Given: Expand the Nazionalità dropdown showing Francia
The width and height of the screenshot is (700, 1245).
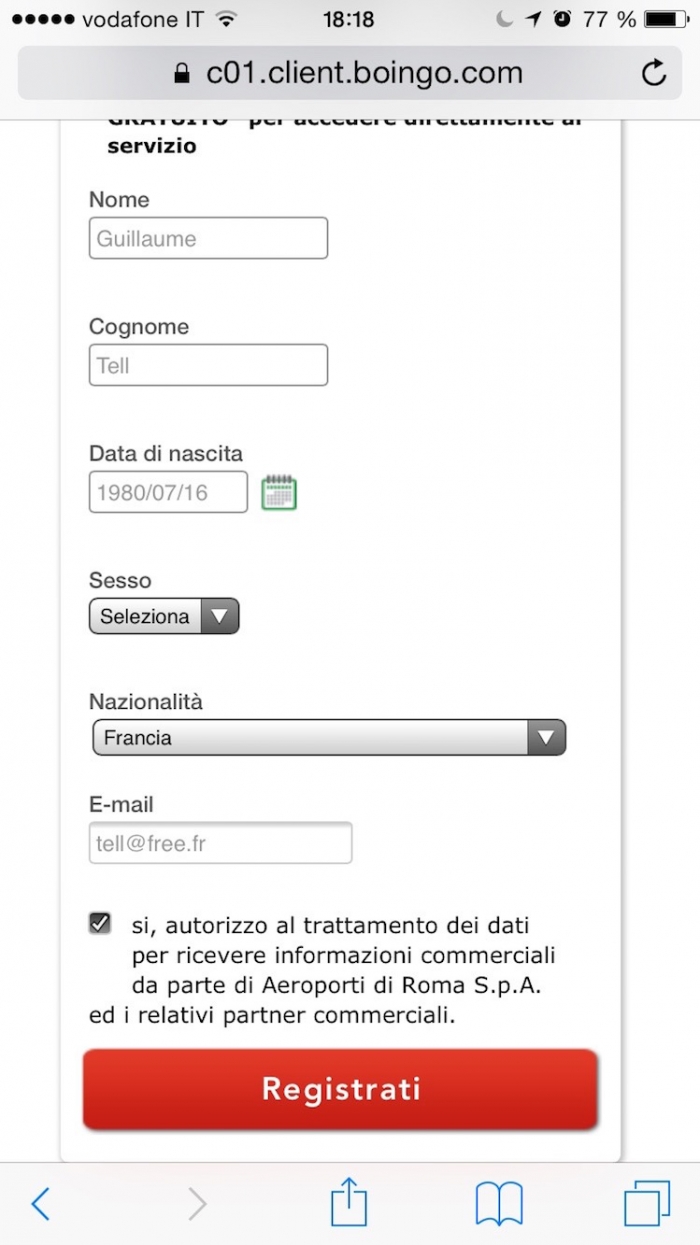Looking at the screenshot, I should tap(328, 738).
